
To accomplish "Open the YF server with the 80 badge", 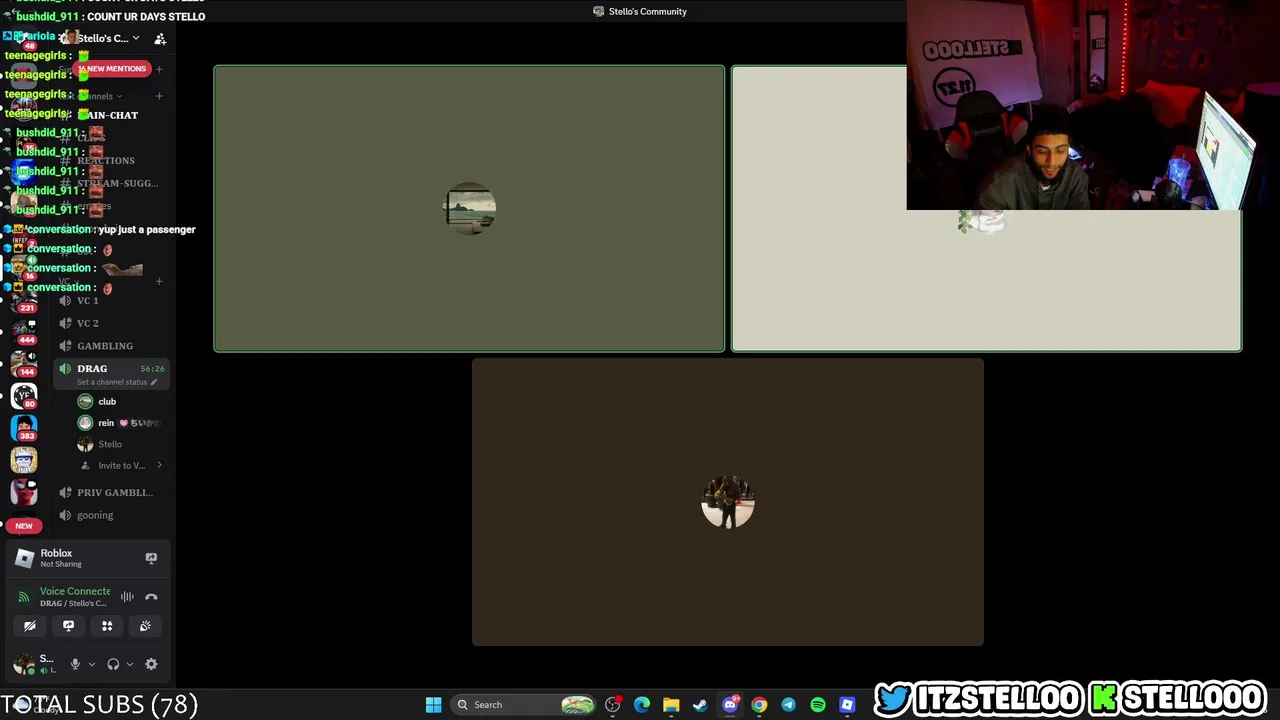I will [24, 396].
